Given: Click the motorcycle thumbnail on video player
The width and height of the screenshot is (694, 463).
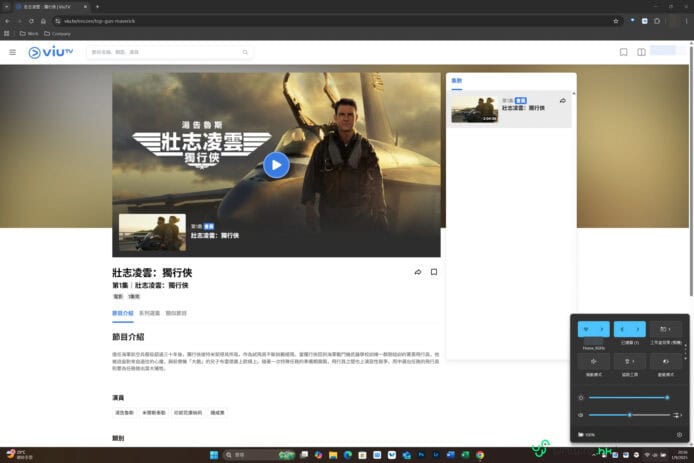Looking at the screenshot, I should tap(152, 232).
